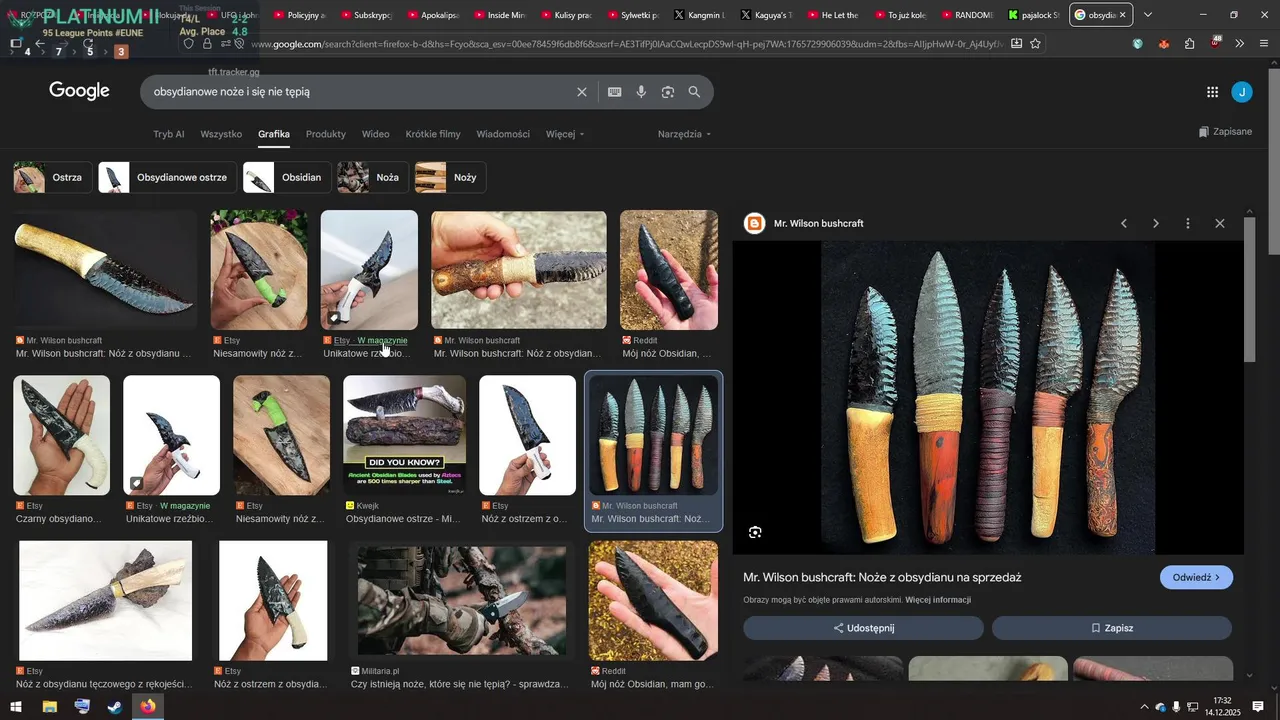The width and height of the screenshot is (1280, 720).
Task: Open the extension with 48 badge
Action: click(x=1215, y=43)
